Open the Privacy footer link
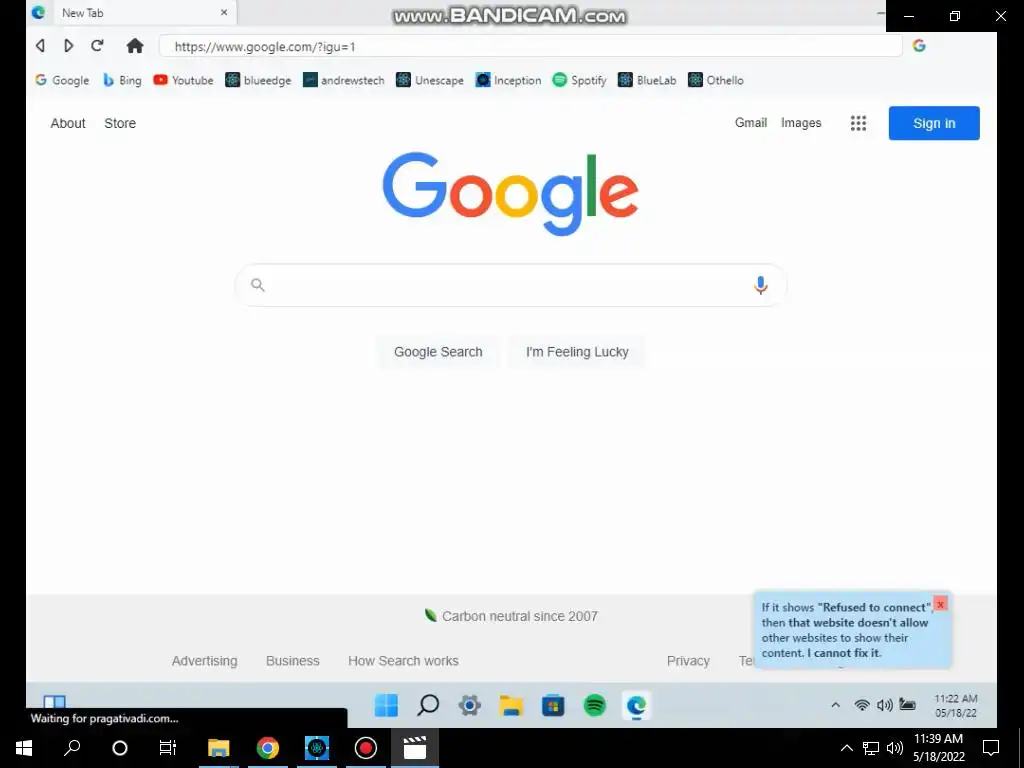The image size is (1024, 768). [688, 661]
